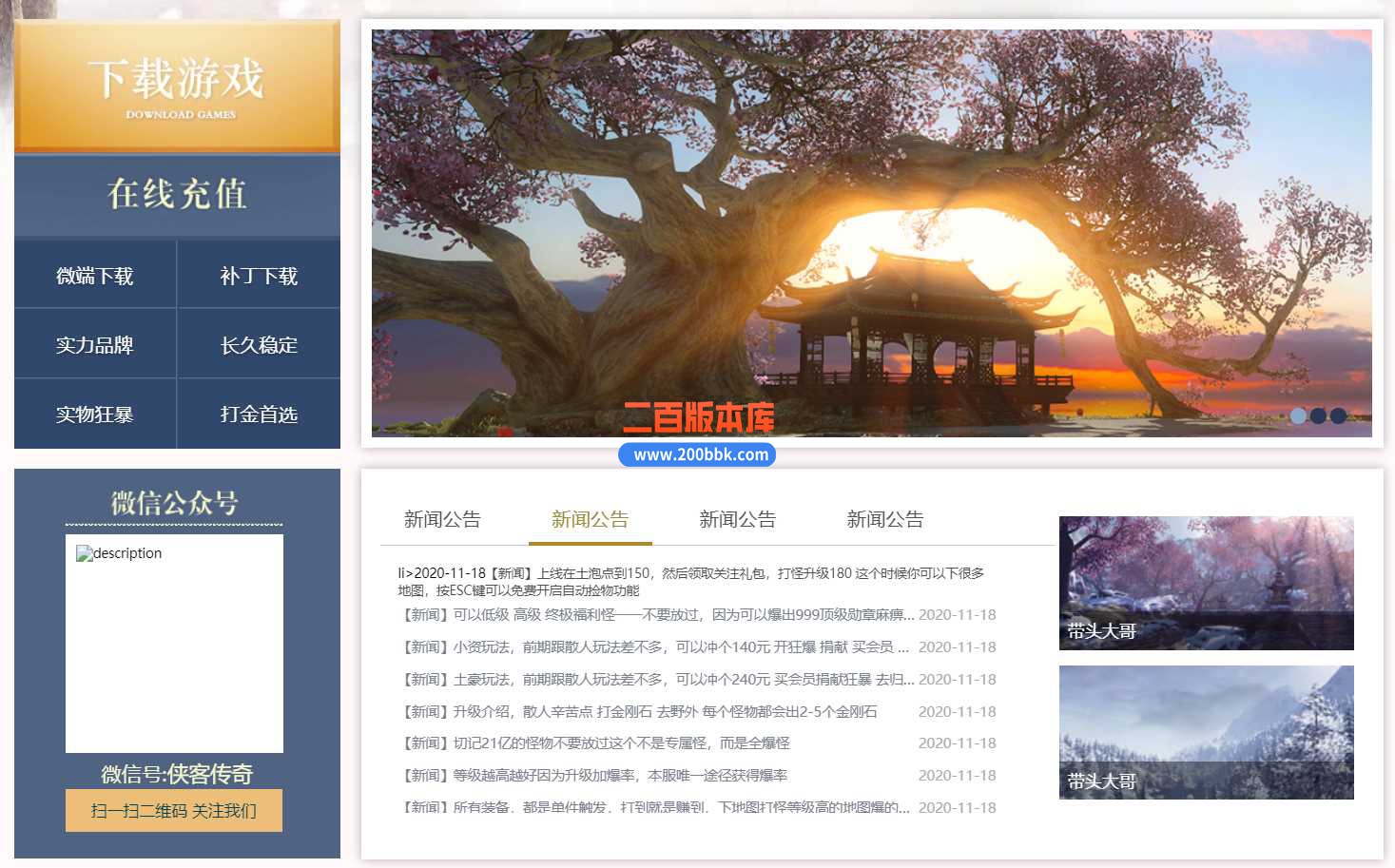
Task: Select the 补丁下载 patch download tile
Action: click(259, 276)
